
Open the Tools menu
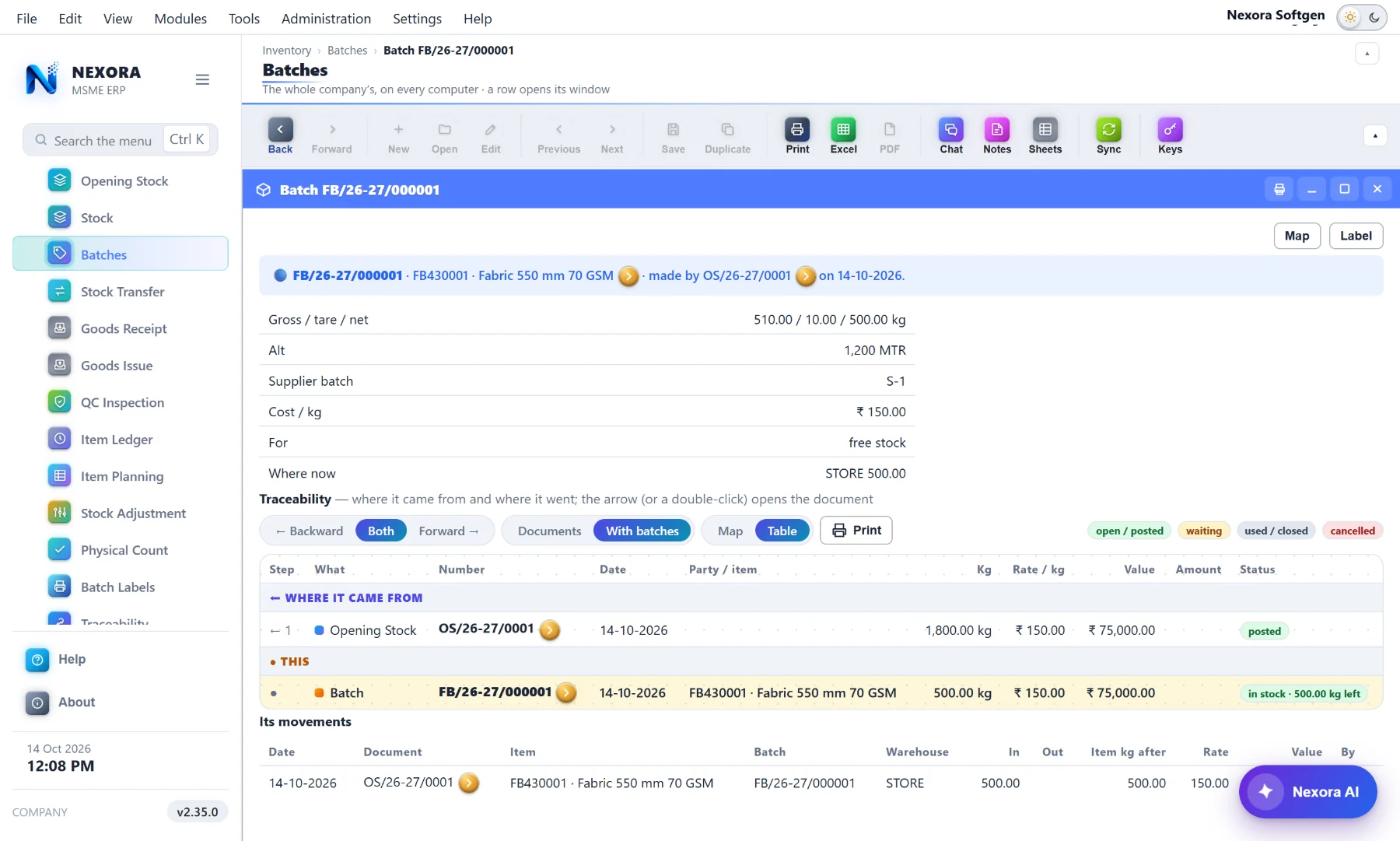click(244, 19)
